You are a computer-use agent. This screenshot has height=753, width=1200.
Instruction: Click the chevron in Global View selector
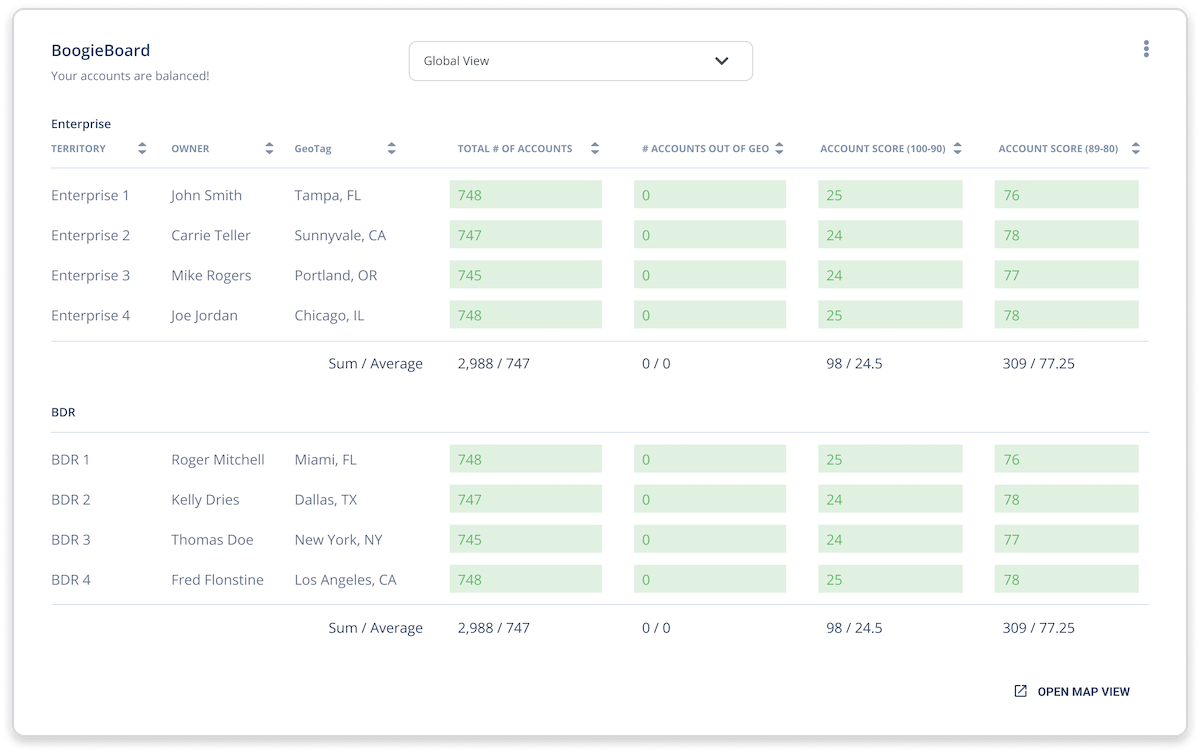click(x=722, y=61)
